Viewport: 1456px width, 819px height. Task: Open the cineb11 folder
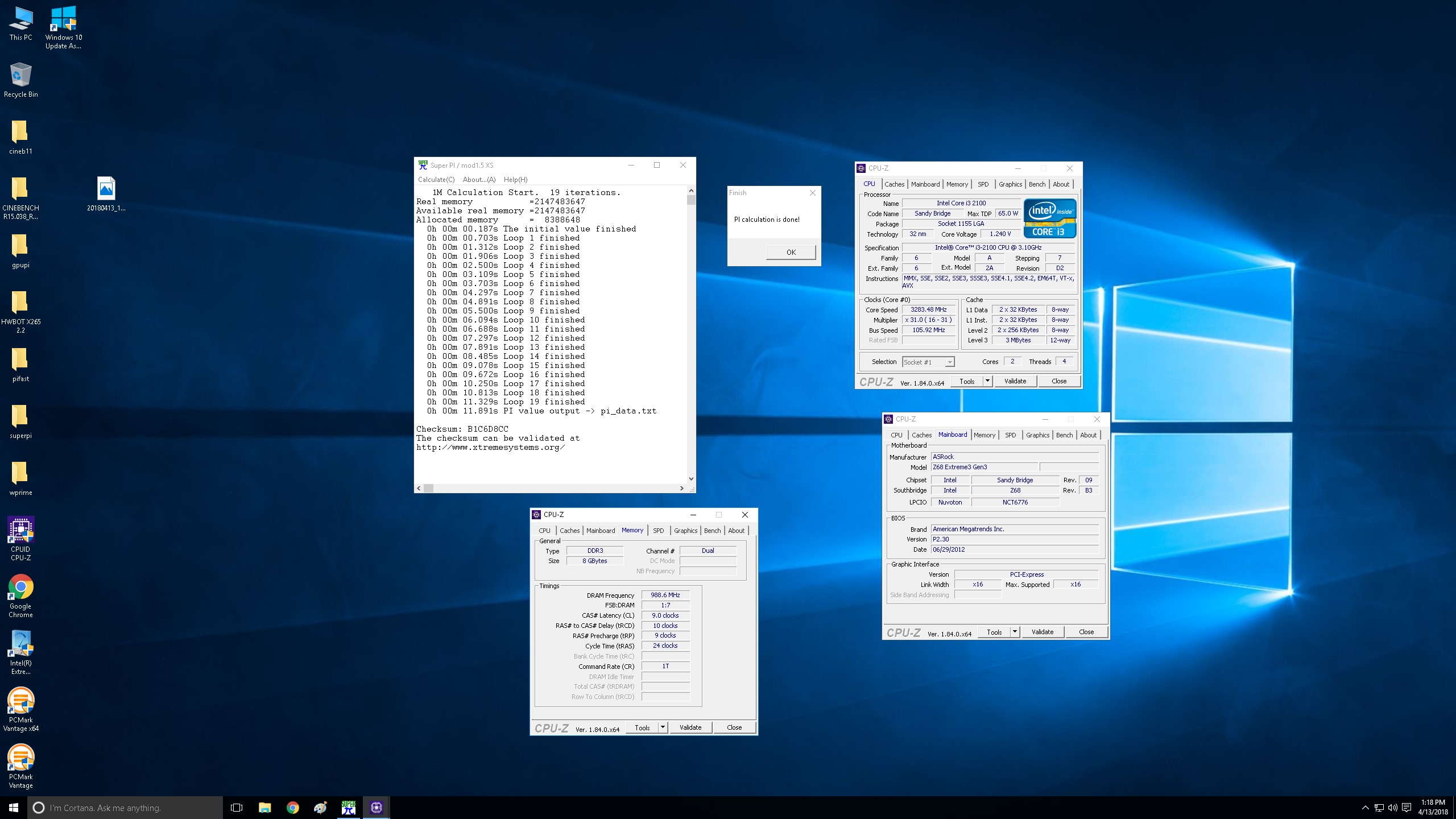coord(20,137)
